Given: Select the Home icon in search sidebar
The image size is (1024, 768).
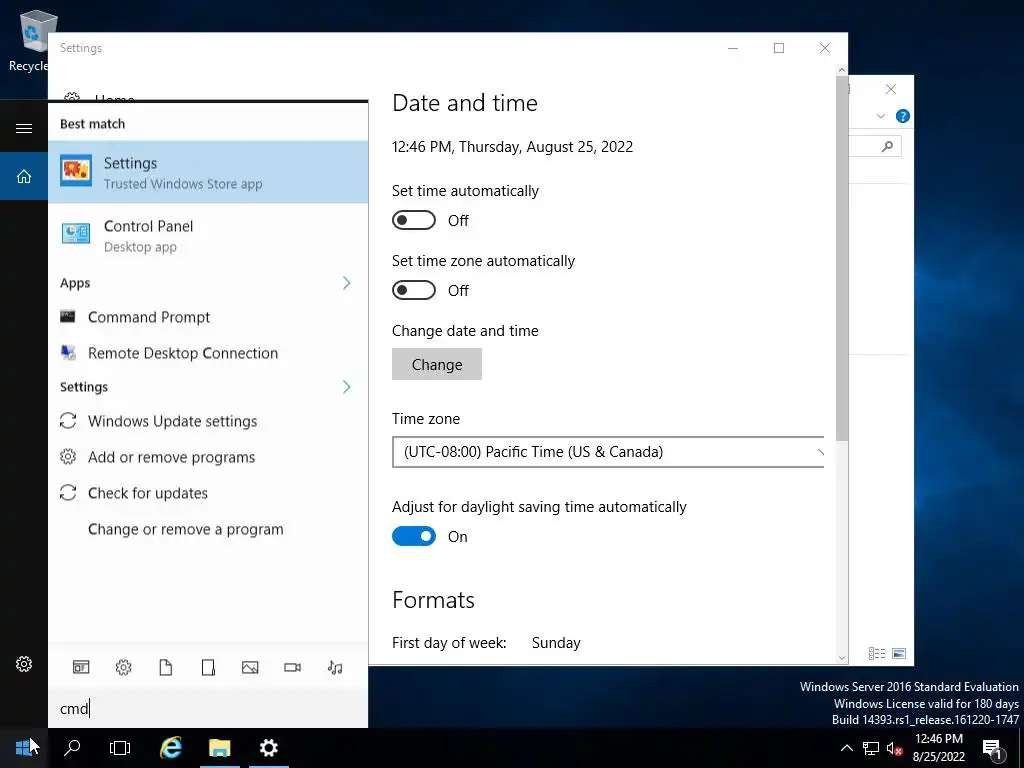Looking at the screenshot, I should click(24, 176).
